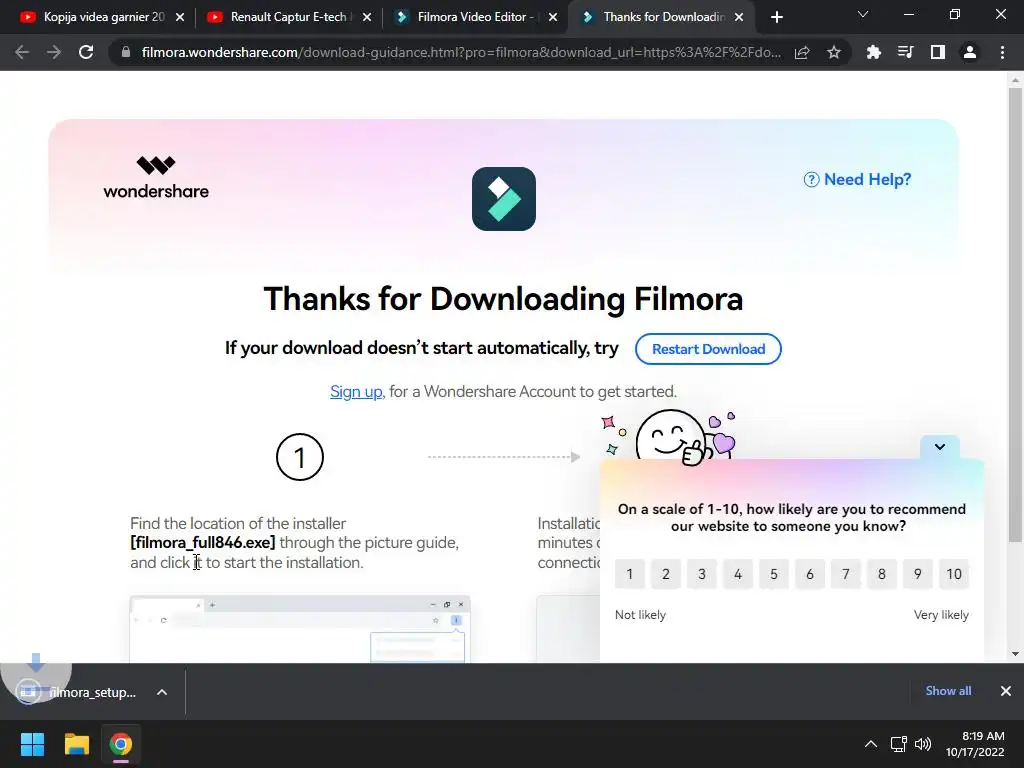1024x768 pixels.
Task: Click the Restart Download button
Action: [x=708, y=349]
